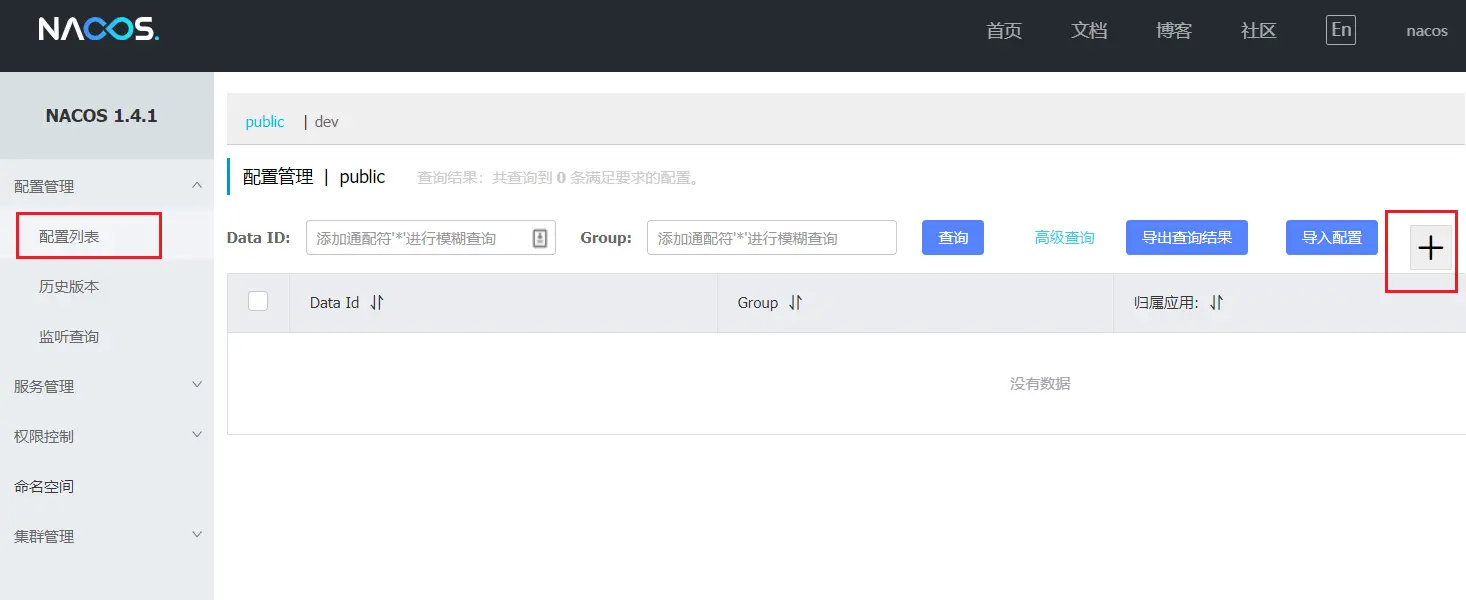Click the 归属应用 column sort icon
The image size is (1466, 600).
(x=1216, y=302)
